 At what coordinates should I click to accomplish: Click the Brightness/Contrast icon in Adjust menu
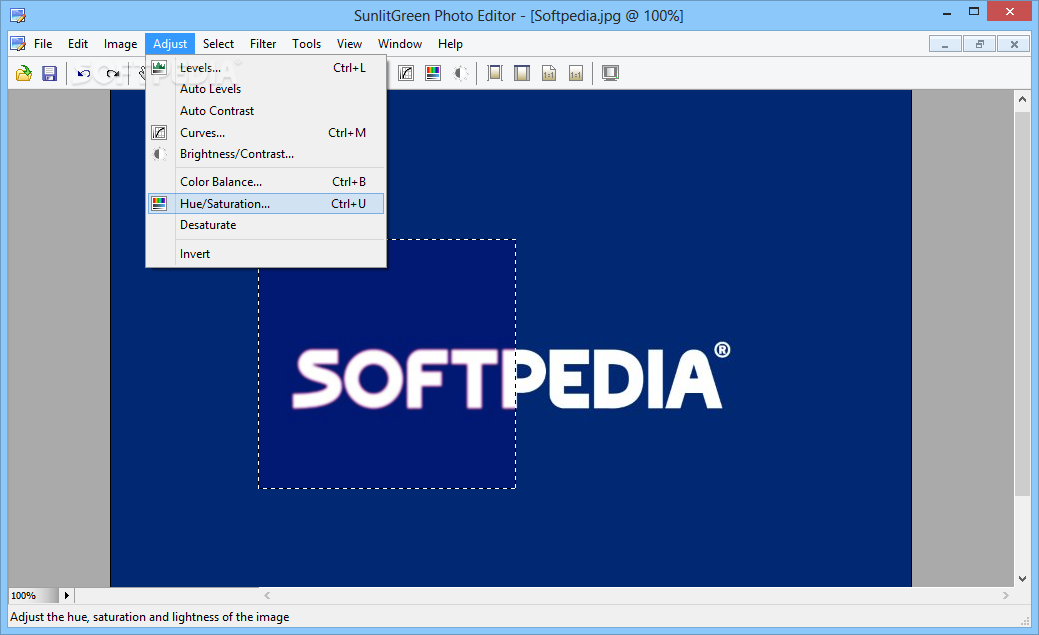pos(159,154)
